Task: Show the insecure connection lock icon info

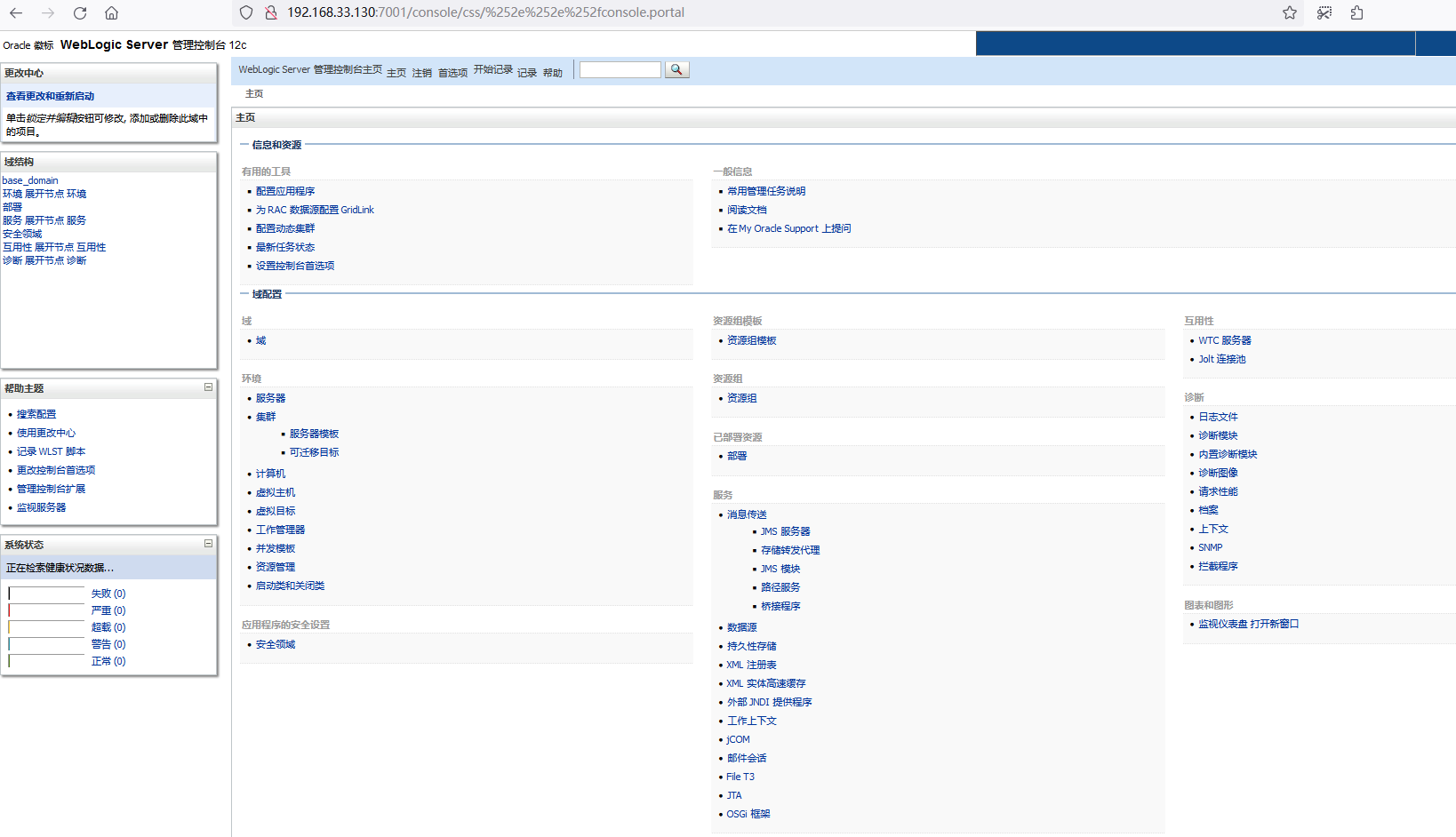Action: coord(270,12)
